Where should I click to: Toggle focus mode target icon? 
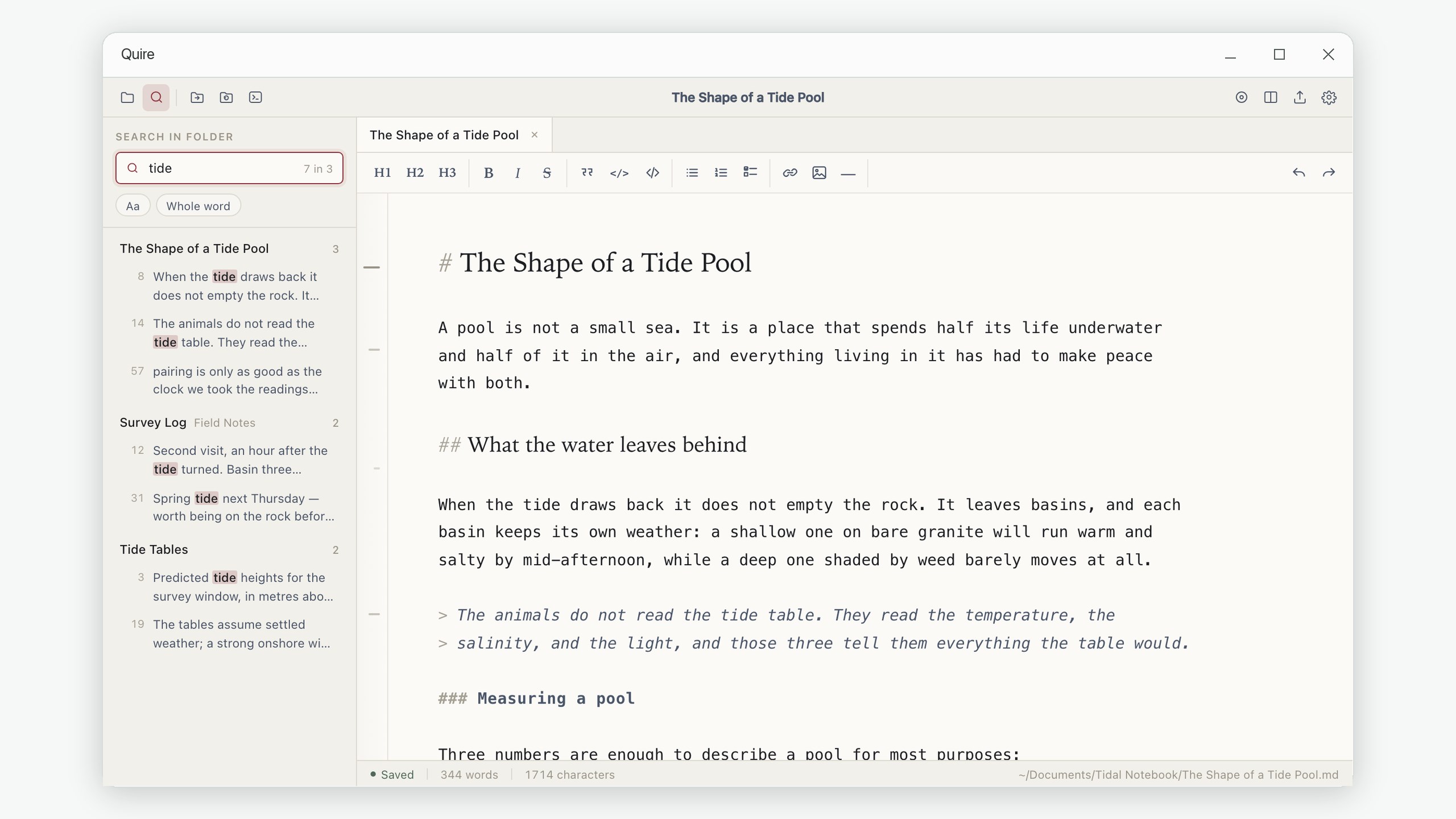point(1242,97)
